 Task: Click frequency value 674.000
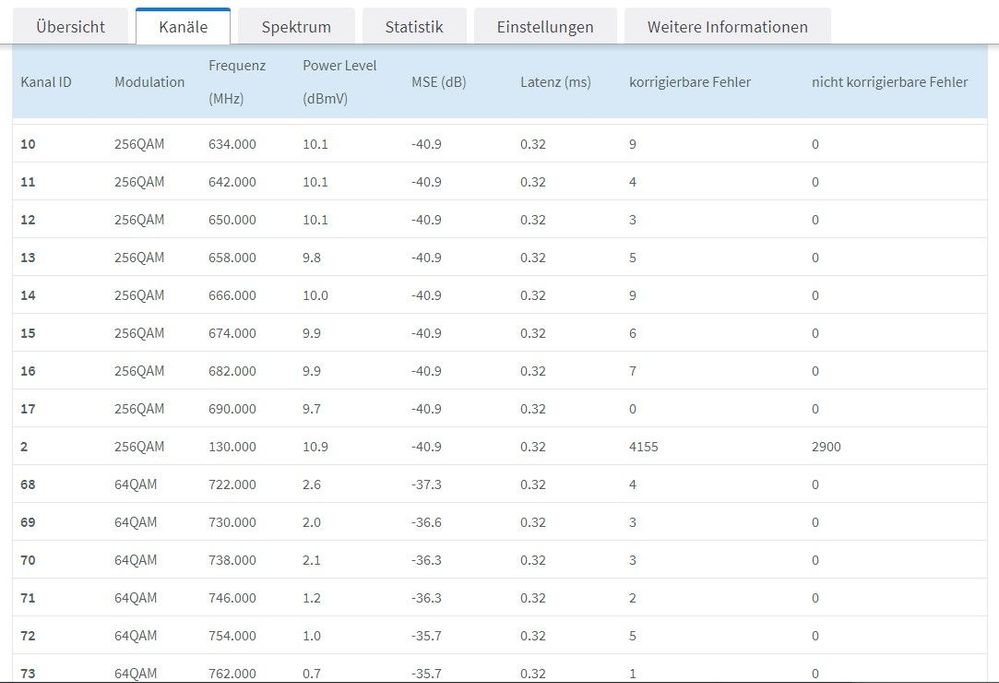(233, 333)
